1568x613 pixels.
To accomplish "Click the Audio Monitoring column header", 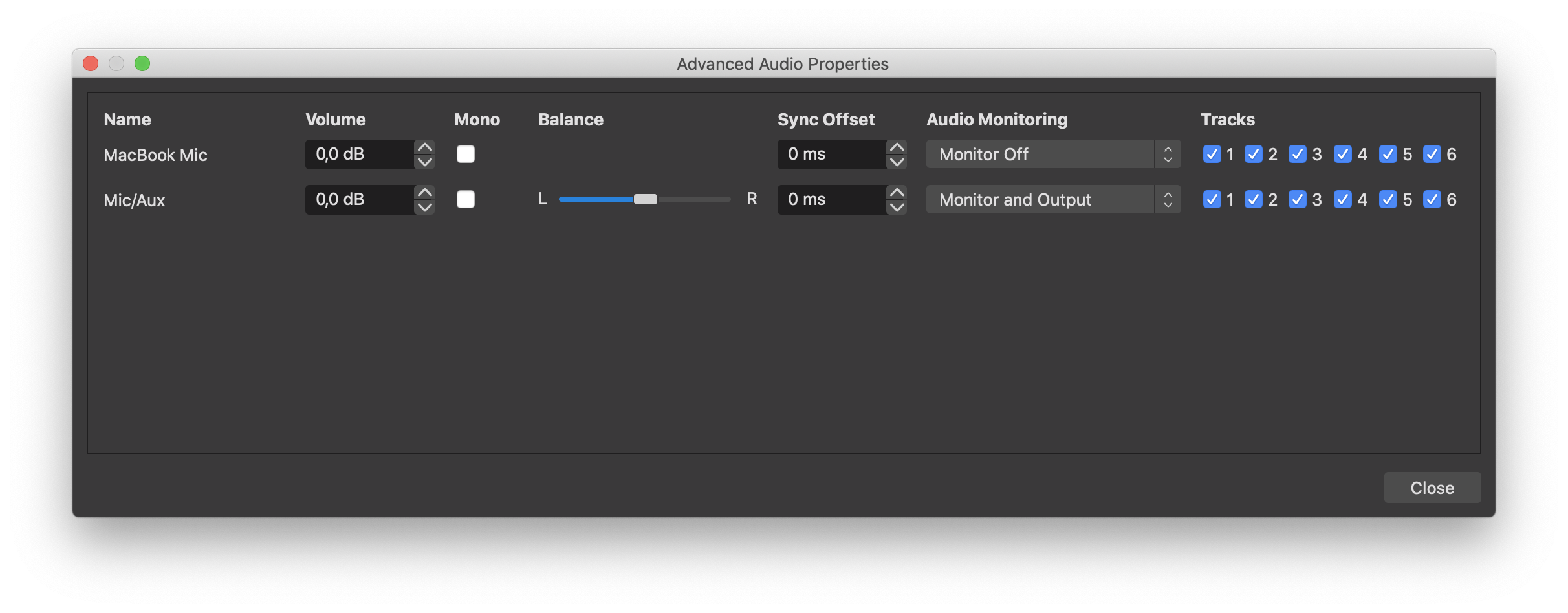I will click(x=997, y=120).
